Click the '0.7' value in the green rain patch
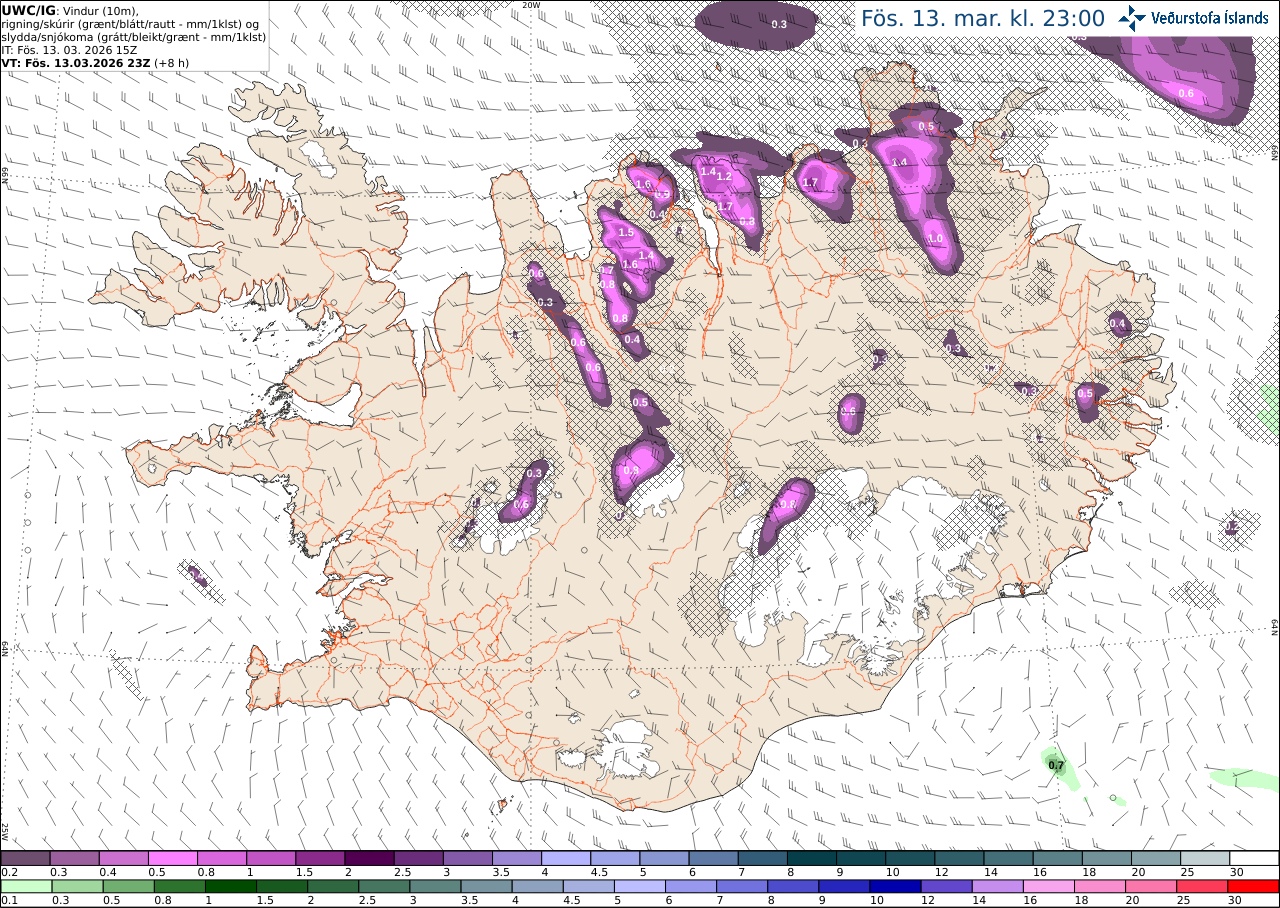 (x=1056, y=765)
